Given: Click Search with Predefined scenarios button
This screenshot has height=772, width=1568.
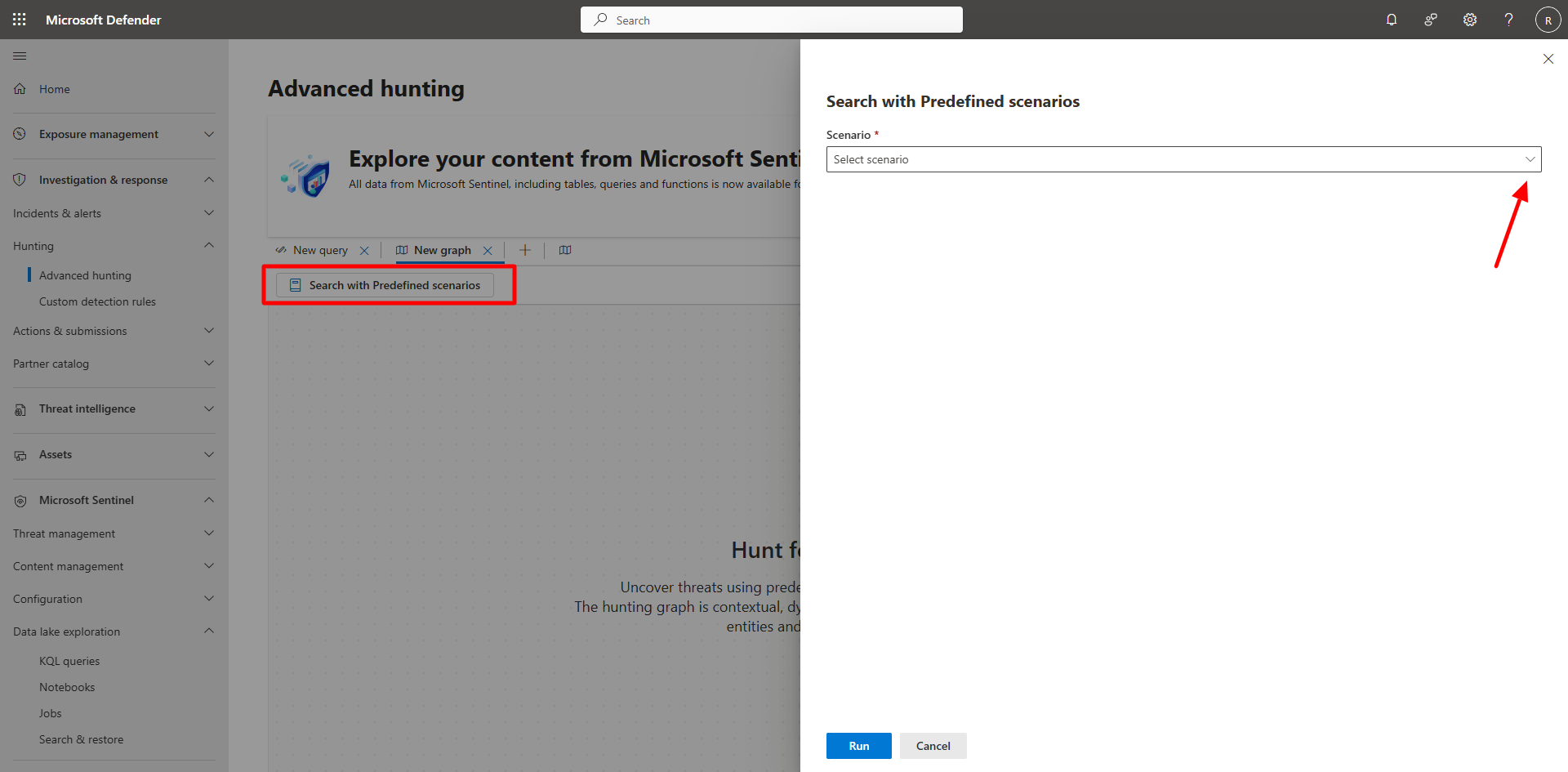Looking at the screenshot, I should 385,285.
